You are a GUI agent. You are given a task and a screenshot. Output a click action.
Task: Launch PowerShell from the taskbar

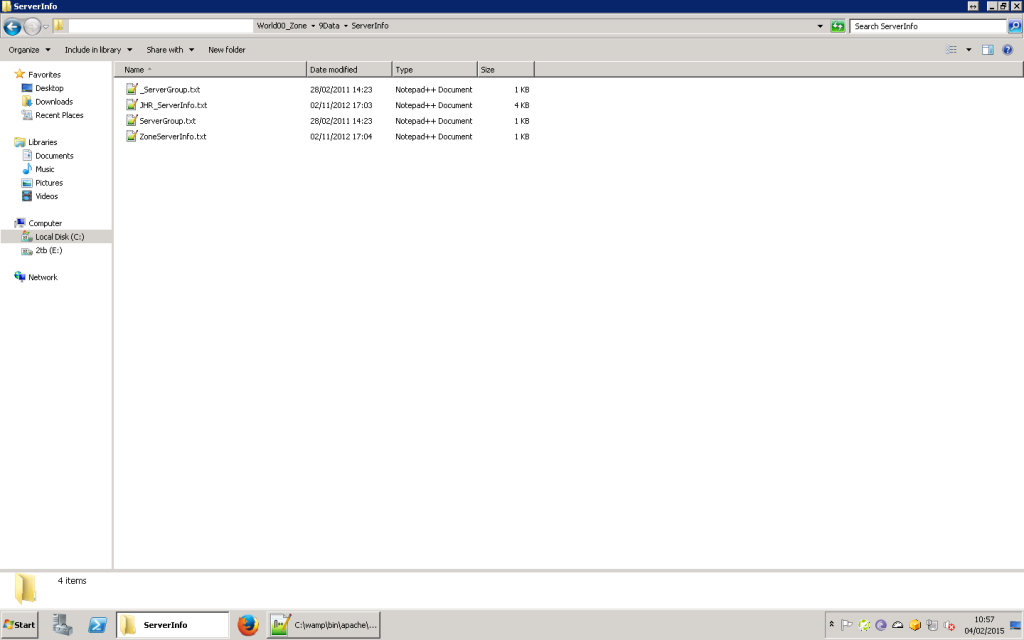(x=98, y=625)
